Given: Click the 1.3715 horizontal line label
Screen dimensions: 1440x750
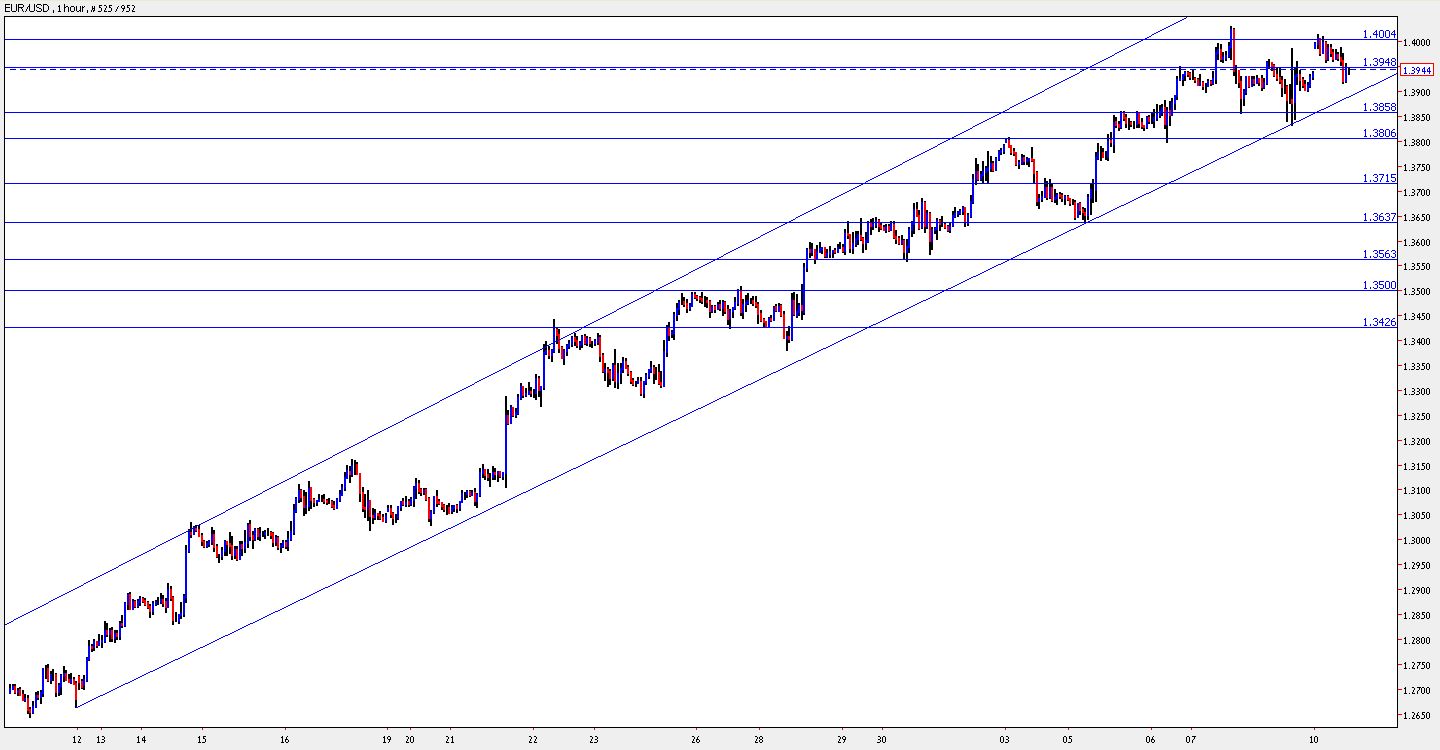Looking at the screenshot, I should [x=1379, y=178].
